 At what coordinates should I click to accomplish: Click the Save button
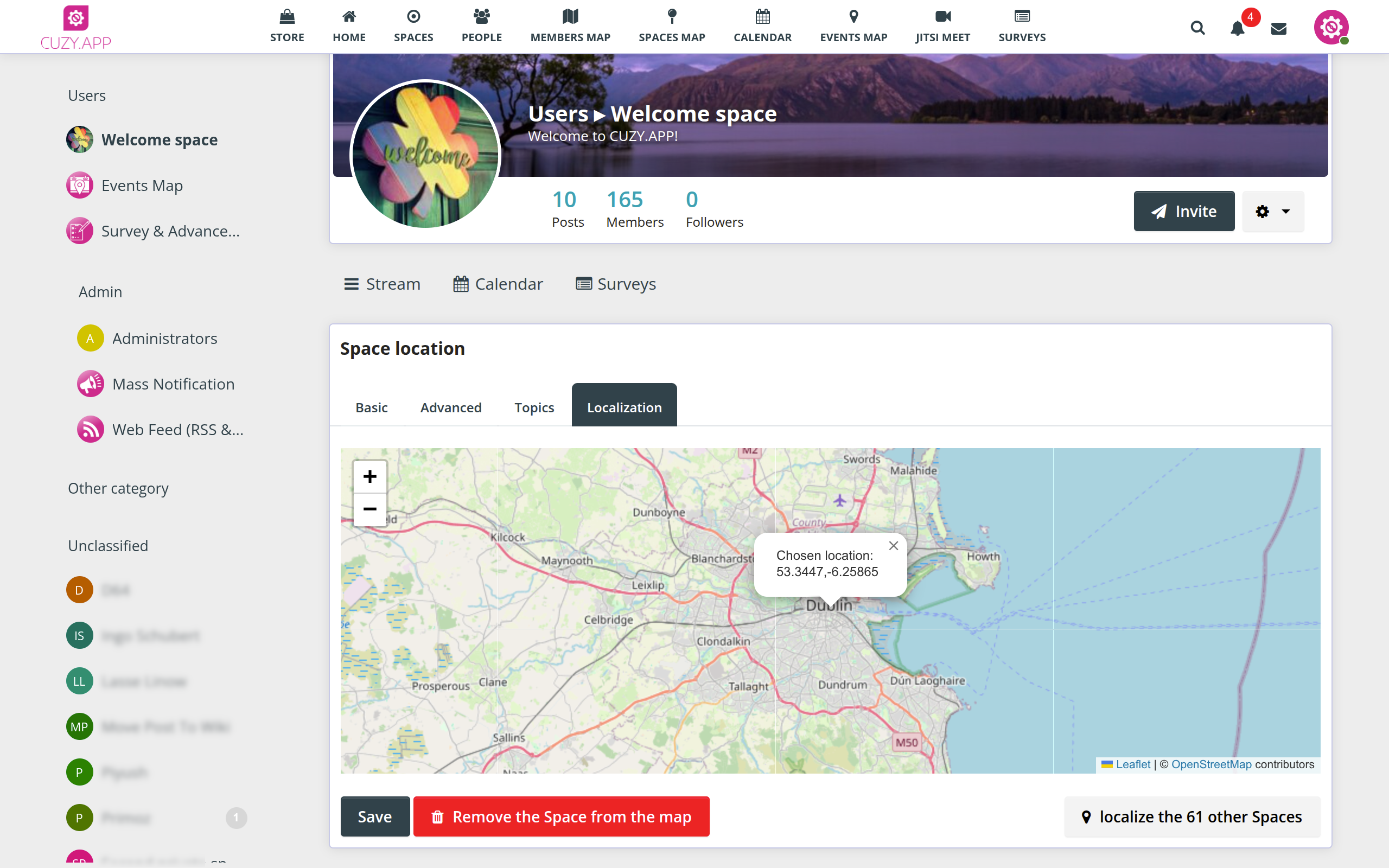[x=375, y=816]
